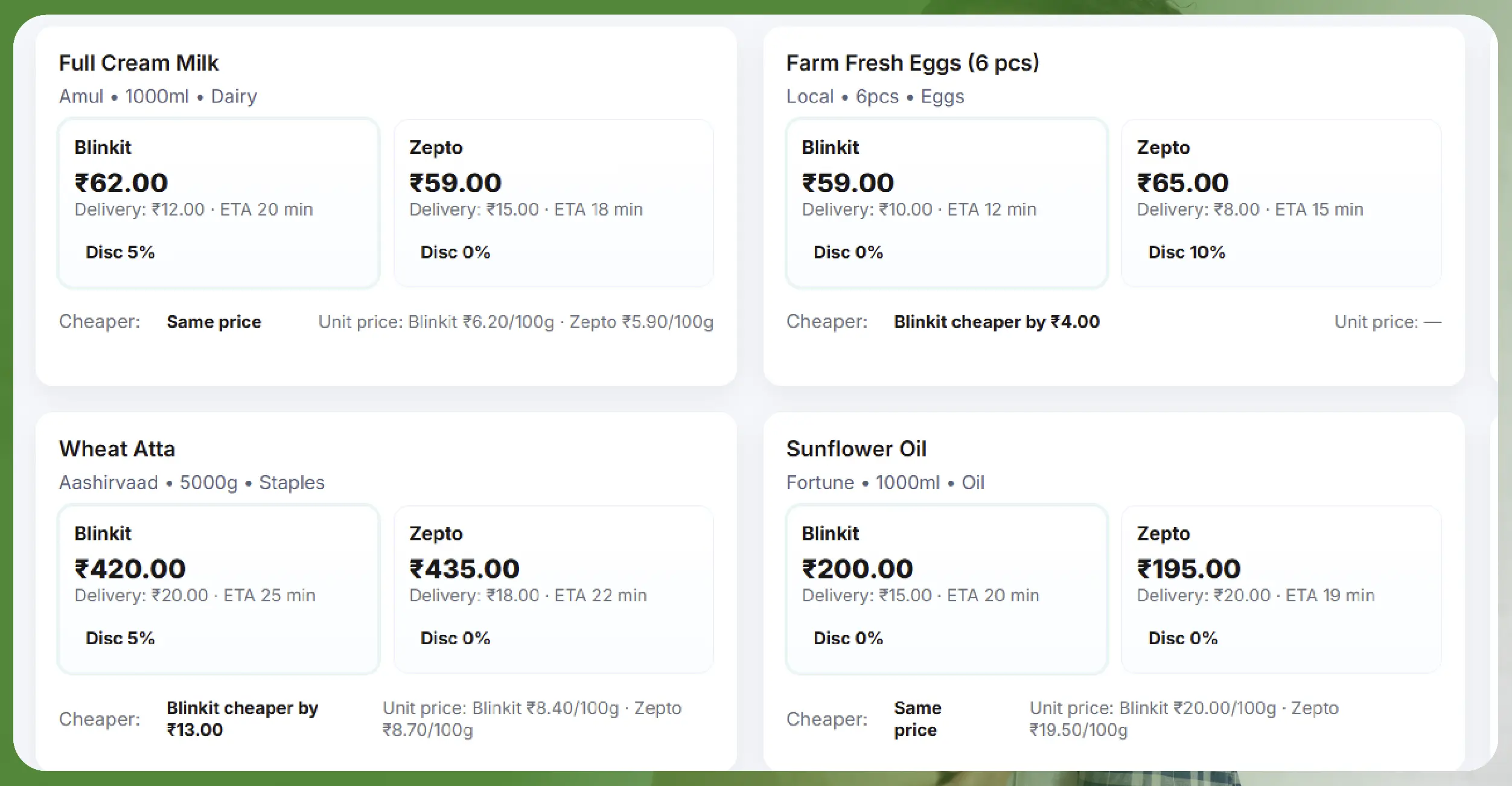Viewport: 1512px width, 786px height.
Task: Select Blinkit offer card for Full Cream Milk
Action: tap(218, 202)
